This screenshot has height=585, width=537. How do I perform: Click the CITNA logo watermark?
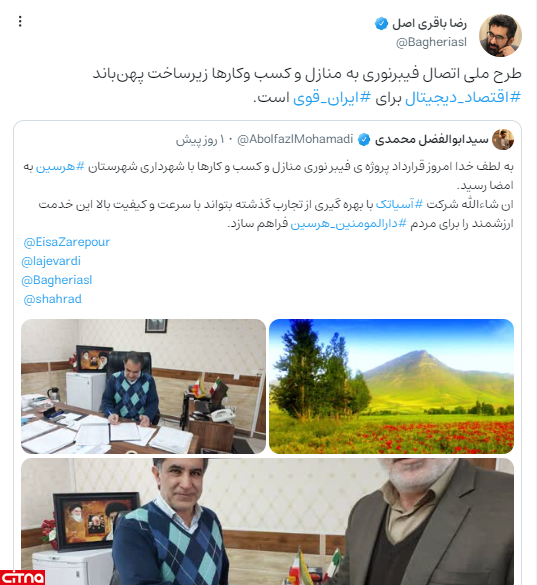22,577
